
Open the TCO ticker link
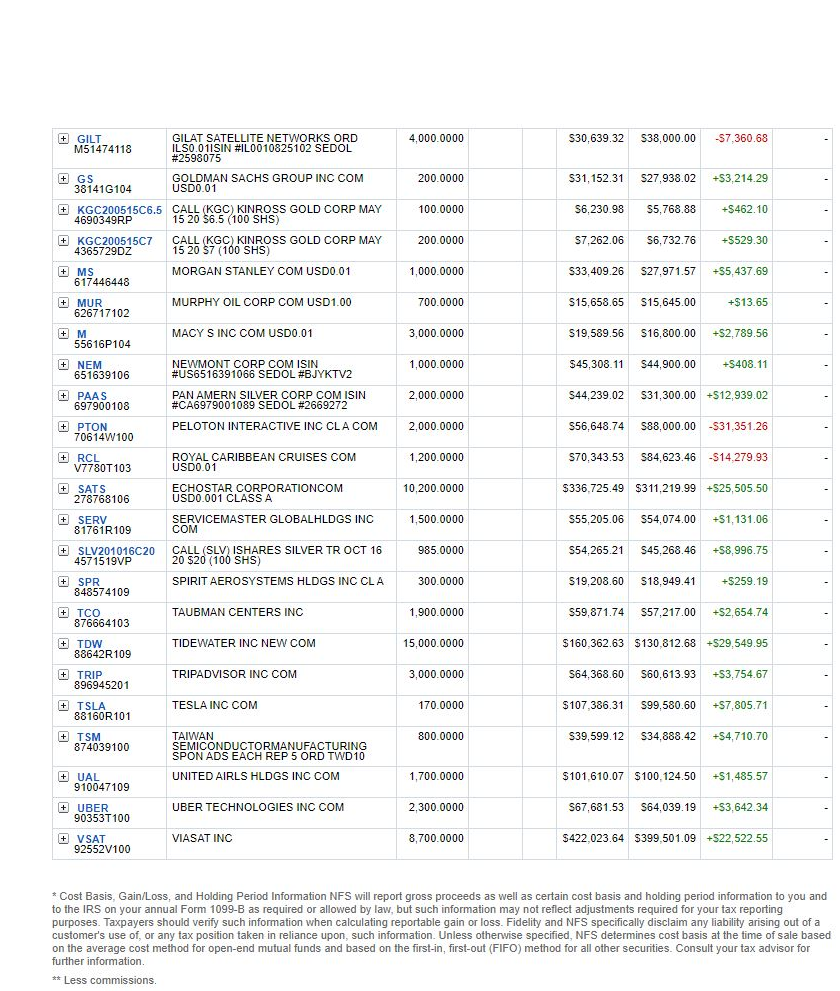(x=88, y=612)
